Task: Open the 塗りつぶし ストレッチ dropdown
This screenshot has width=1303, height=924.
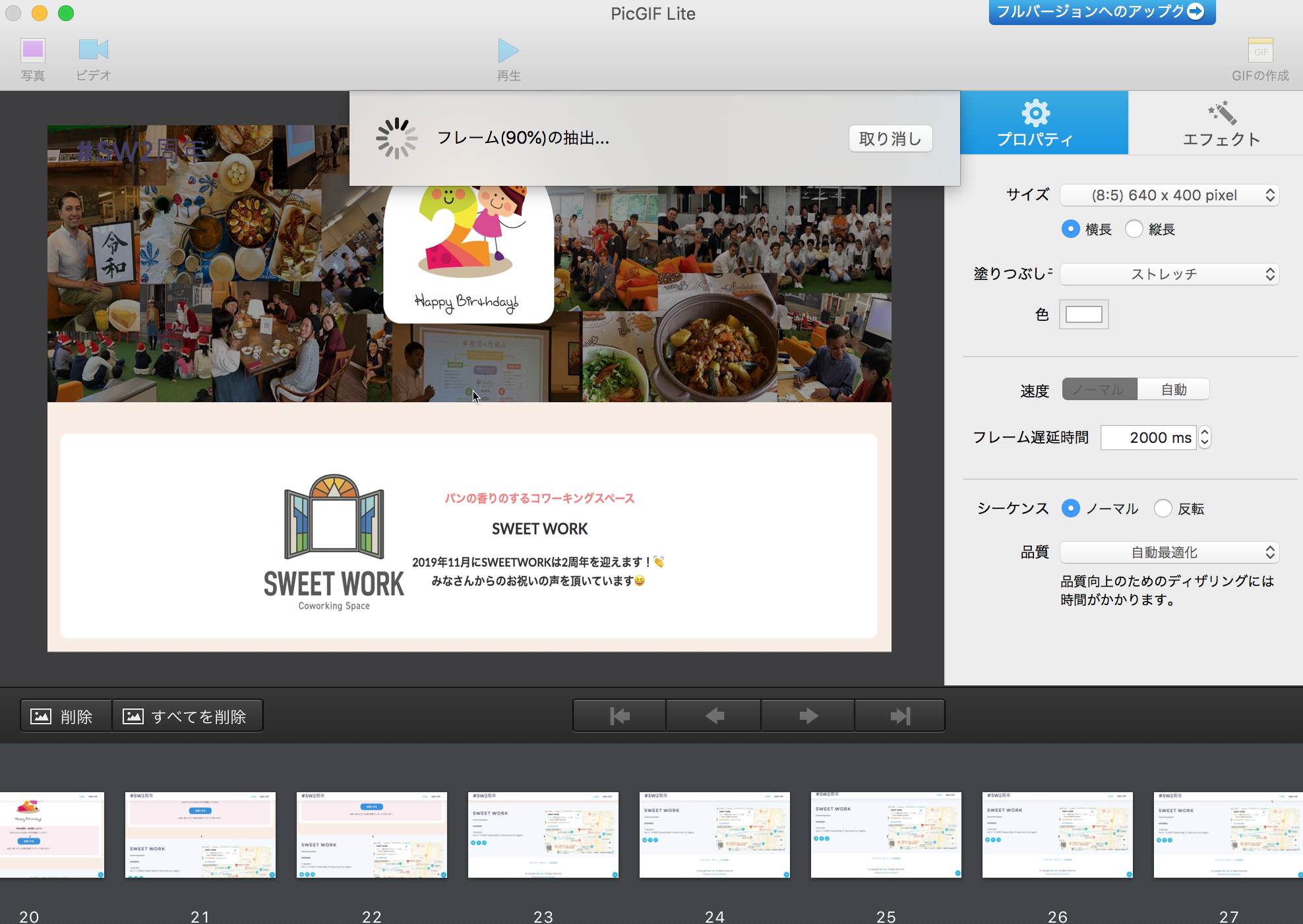Action: [1169, 274]
